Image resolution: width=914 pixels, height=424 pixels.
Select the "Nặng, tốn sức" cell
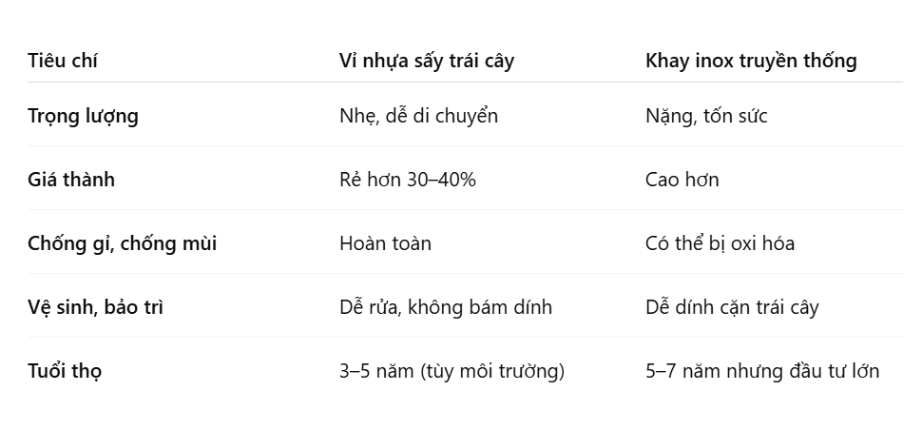click(x=706, y=116)
